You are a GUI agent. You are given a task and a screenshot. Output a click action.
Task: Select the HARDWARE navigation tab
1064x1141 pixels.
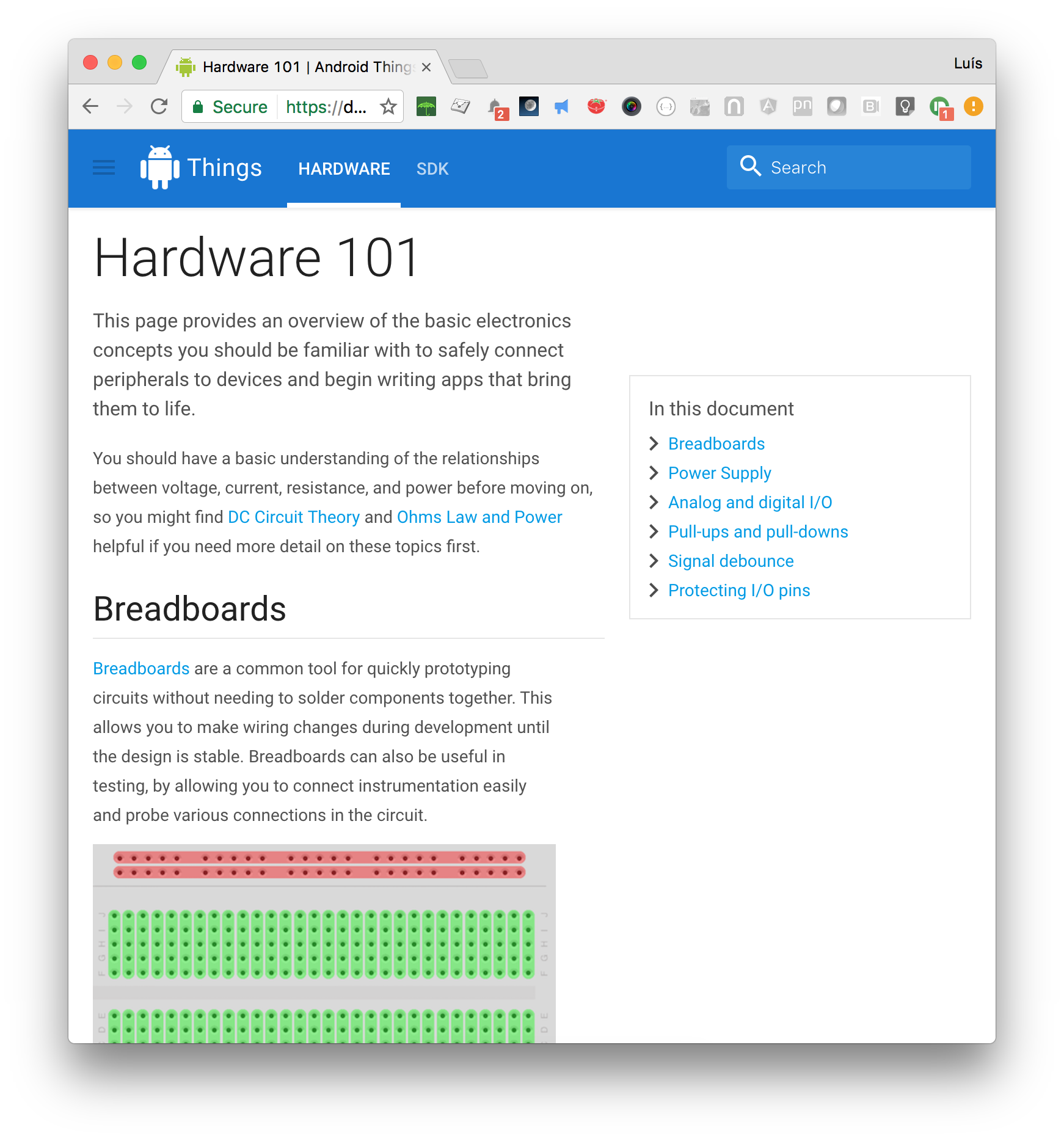click(x=344, y=169)
